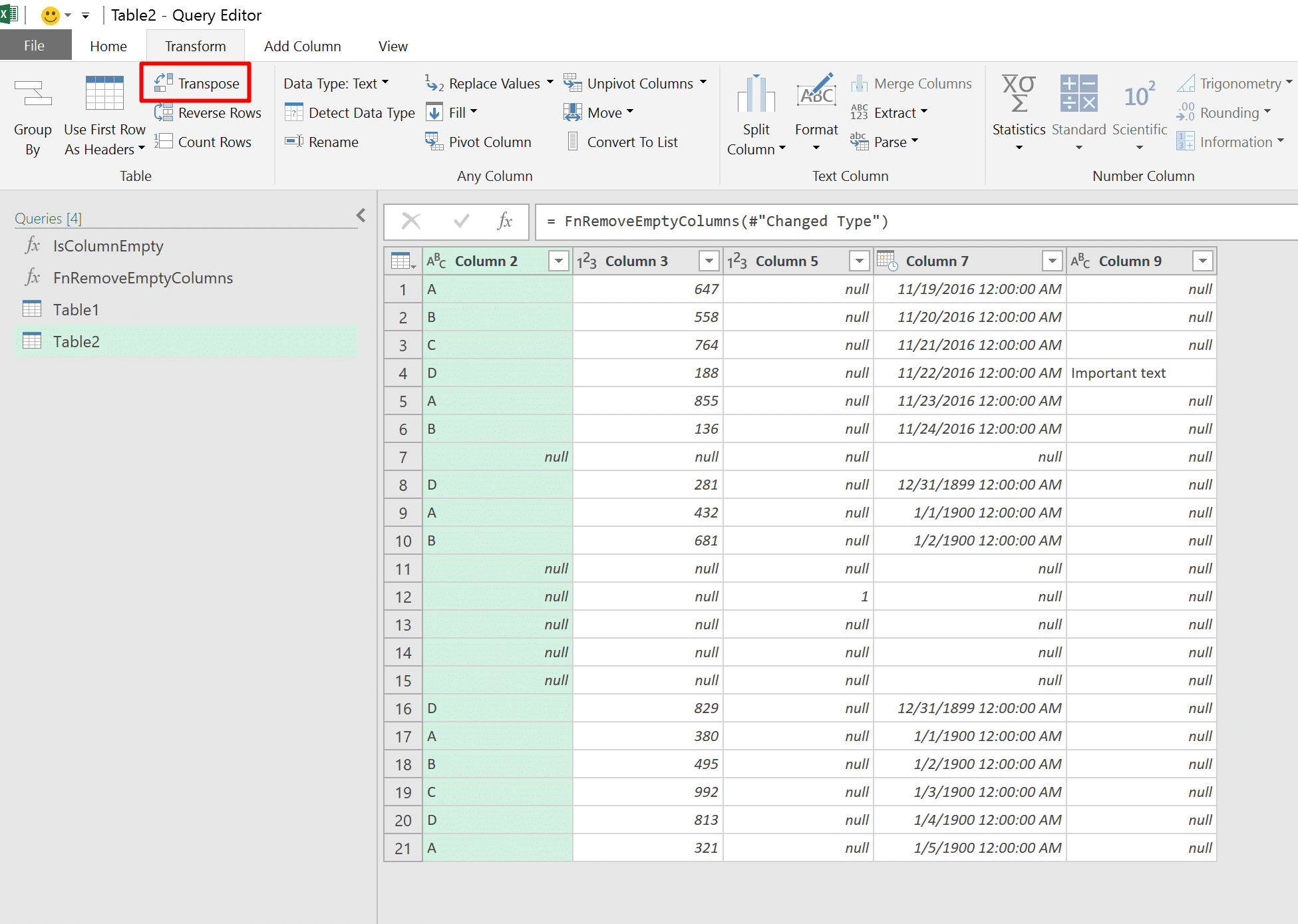The height and width of the screenshot is (924, 1298).
Task: Click the Transpose icon in Table group
Action: 164,83
